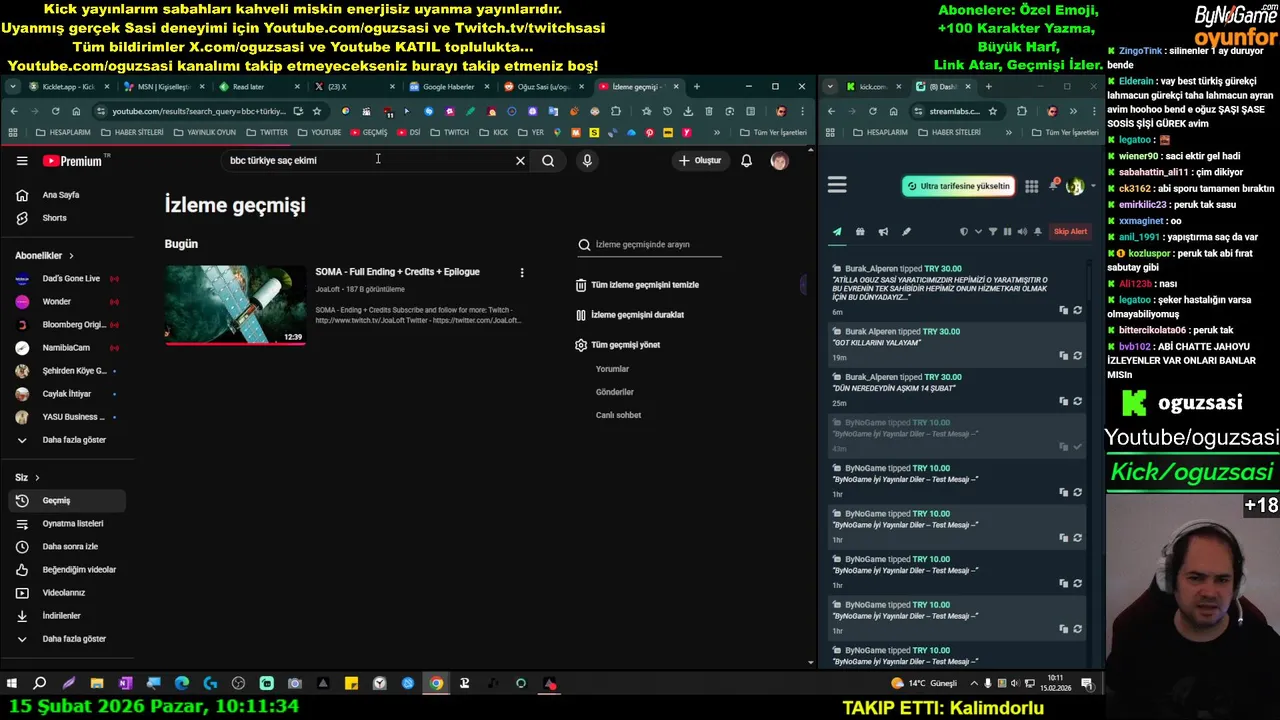Open Streamlabs notification bell with badge
This screenshot has height=720, width=1280.
coord(1053,185)
